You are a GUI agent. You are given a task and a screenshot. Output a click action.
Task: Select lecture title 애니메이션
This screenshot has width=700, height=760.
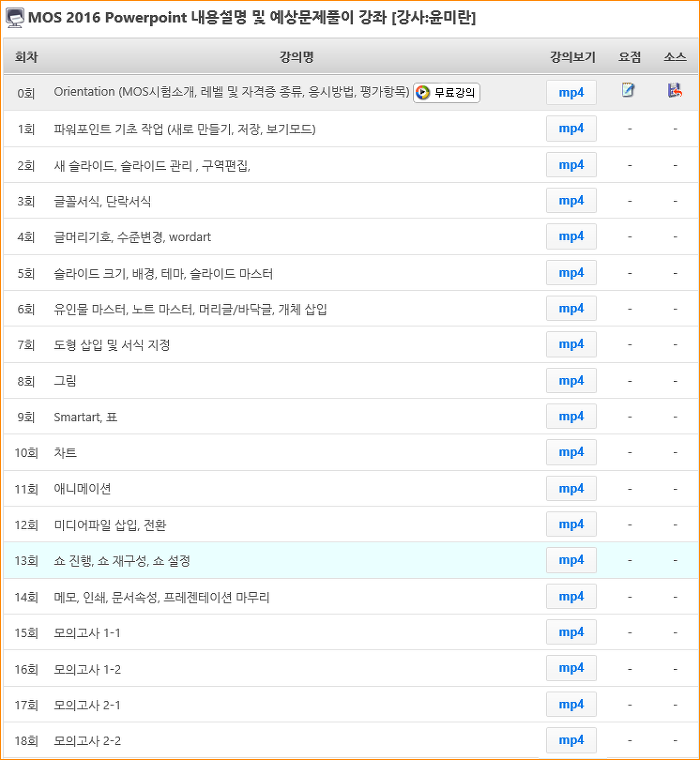click(82, 489)
